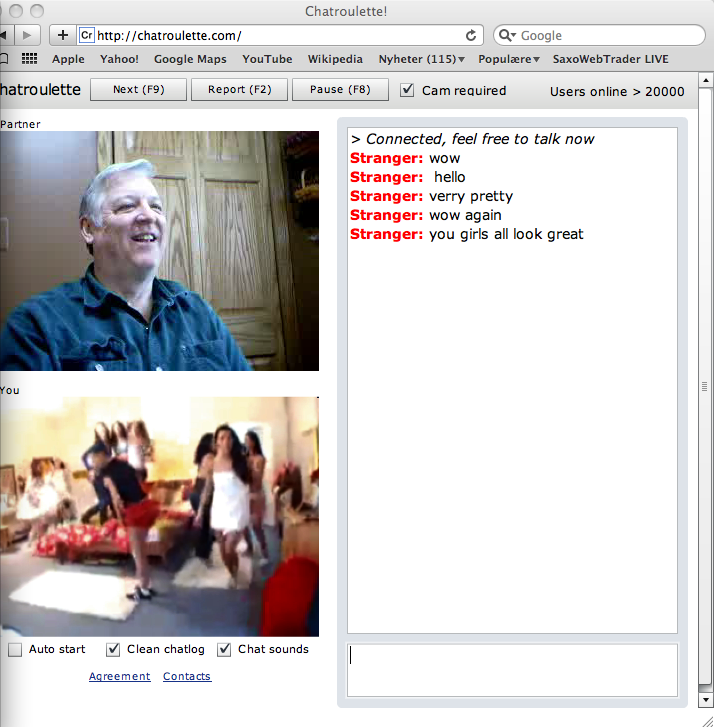Open the Apple bookmark
Image resolution: width=714 pixels, height=727 pixels.
pyautogui.click(x=68, y=59)
